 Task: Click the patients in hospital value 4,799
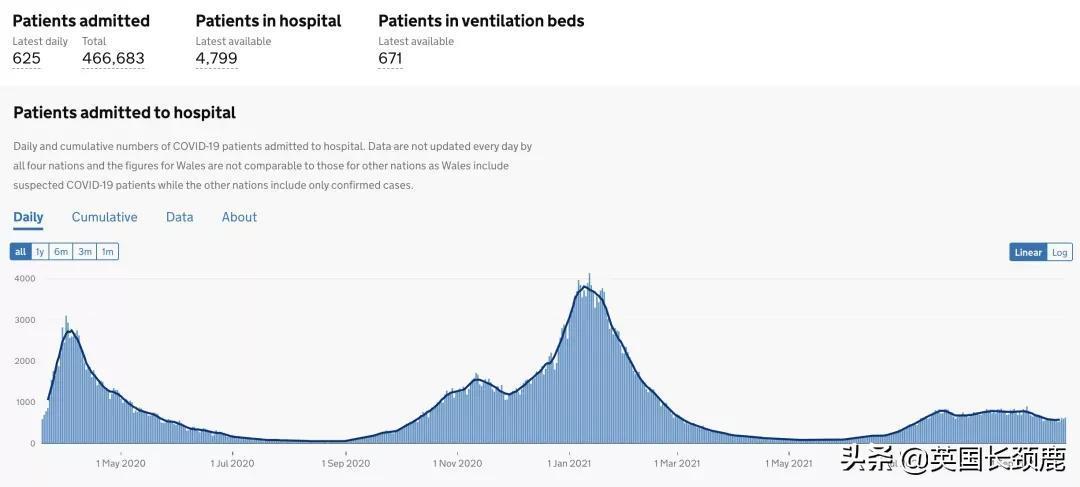[216, 59]
